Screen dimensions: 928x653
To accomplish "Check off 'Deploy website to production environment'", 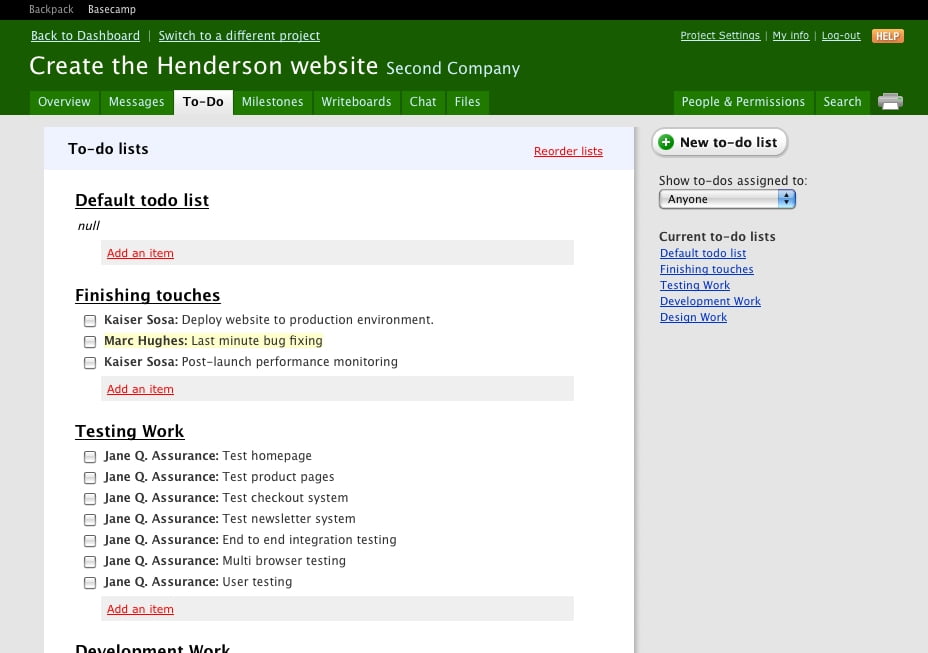I will click(90, 320).
